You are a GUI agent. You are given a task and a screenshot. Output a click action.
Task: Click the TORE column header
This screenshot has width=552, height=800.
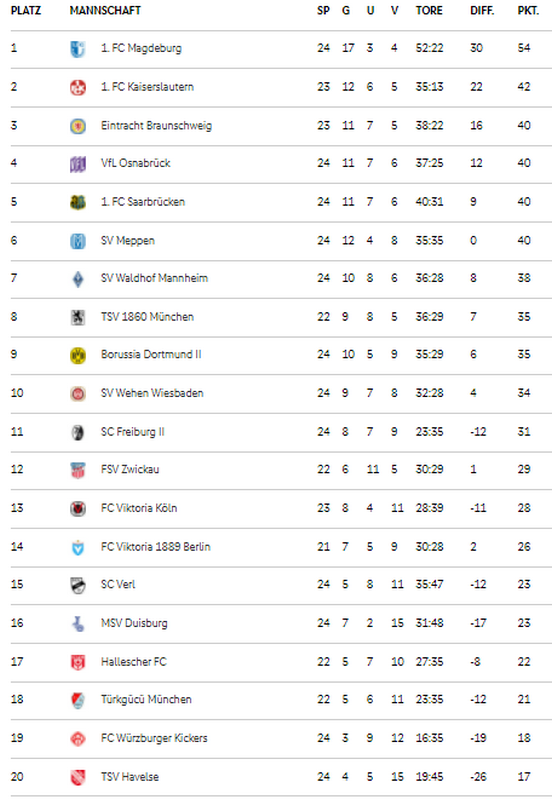(x=429, y=10)
